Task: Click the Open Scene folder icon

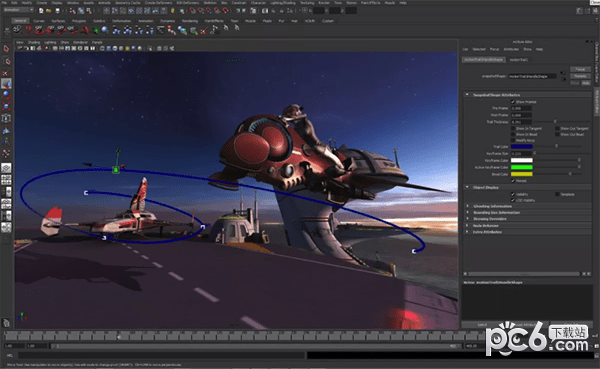Action: 49,11
